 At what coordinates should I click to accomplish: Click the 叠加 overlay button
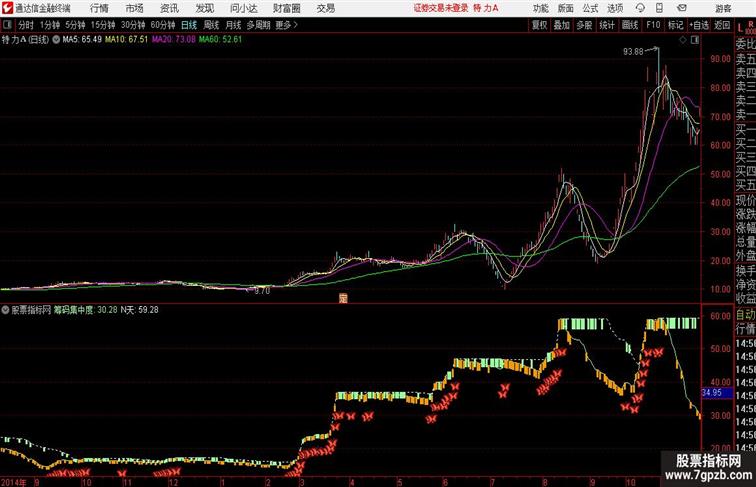(x=562, y=25)
